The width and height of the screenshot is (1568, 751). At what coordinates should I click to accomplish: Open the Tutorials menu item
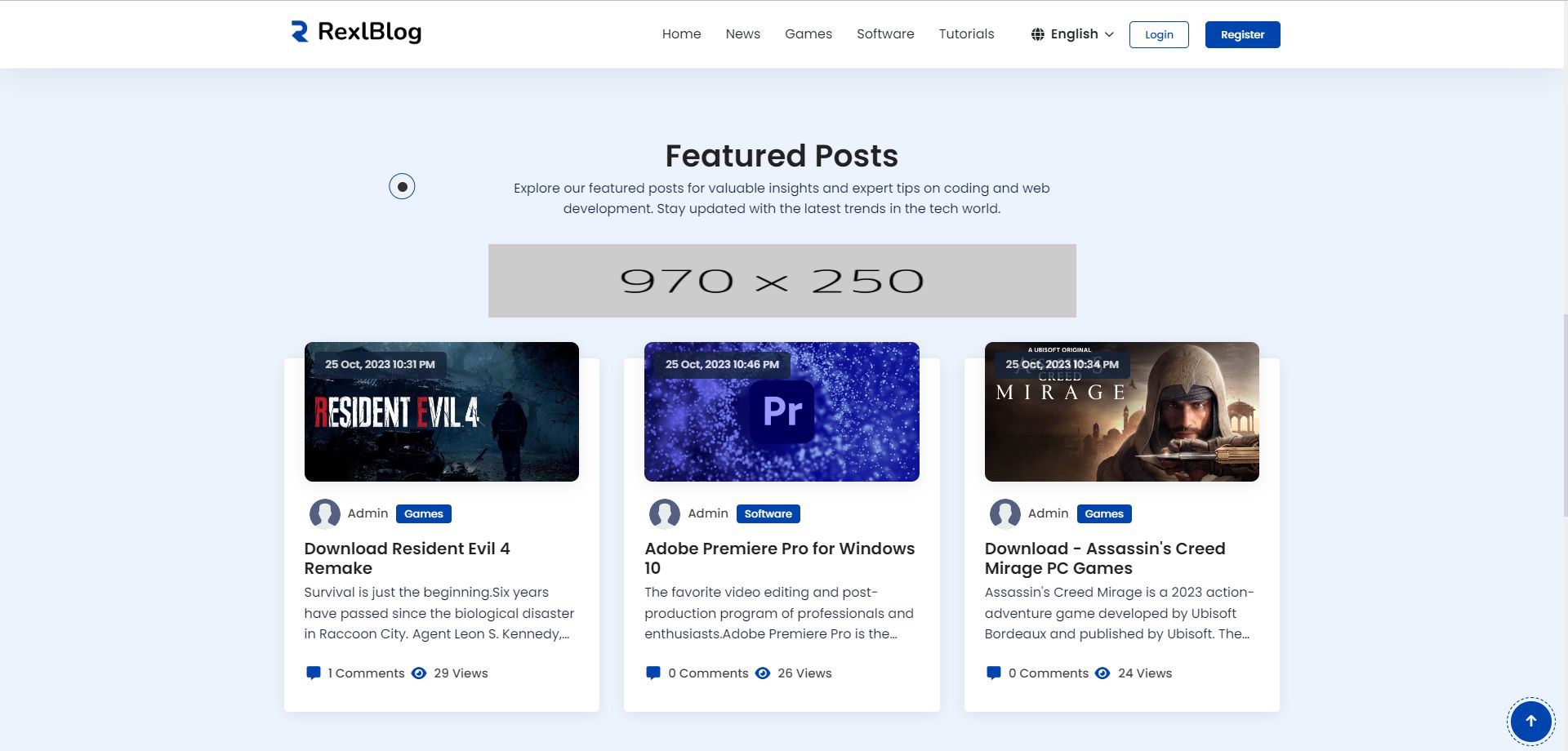(966, 34)
